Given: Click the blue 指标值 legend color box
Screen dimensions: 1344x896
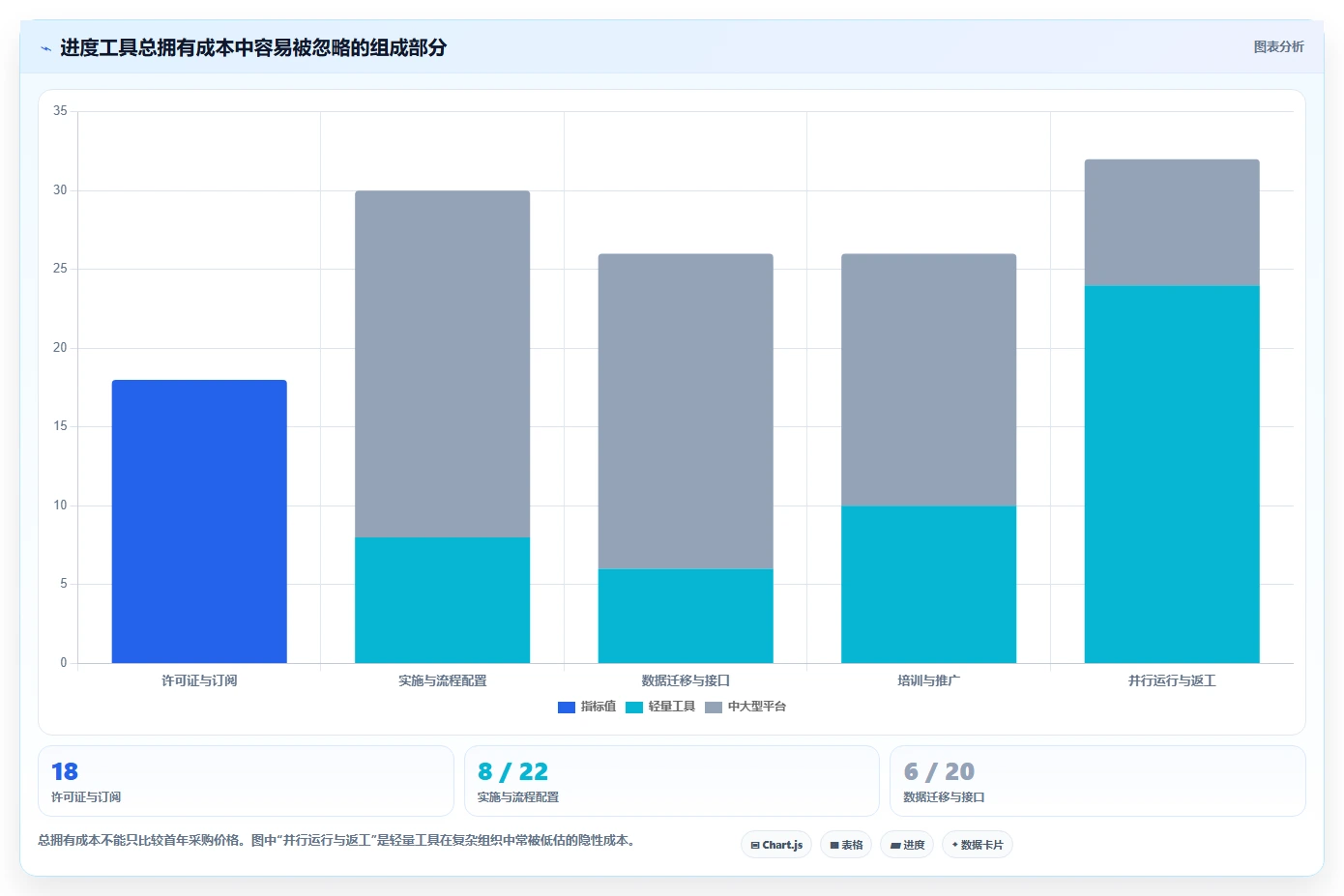Looking at the screenshot, I should [x=567, y=708].
